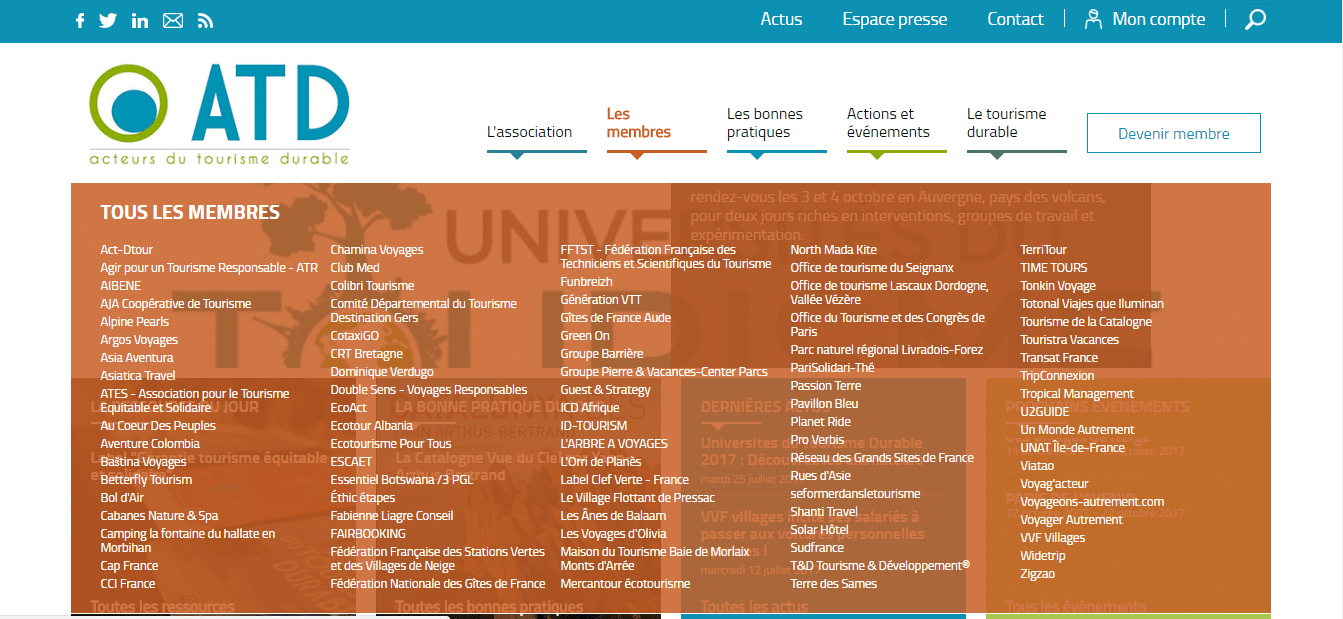Expand the arrow under Le tourisme durable
The width and height of the screenshot is (1343, 619).
pos(997,156)
